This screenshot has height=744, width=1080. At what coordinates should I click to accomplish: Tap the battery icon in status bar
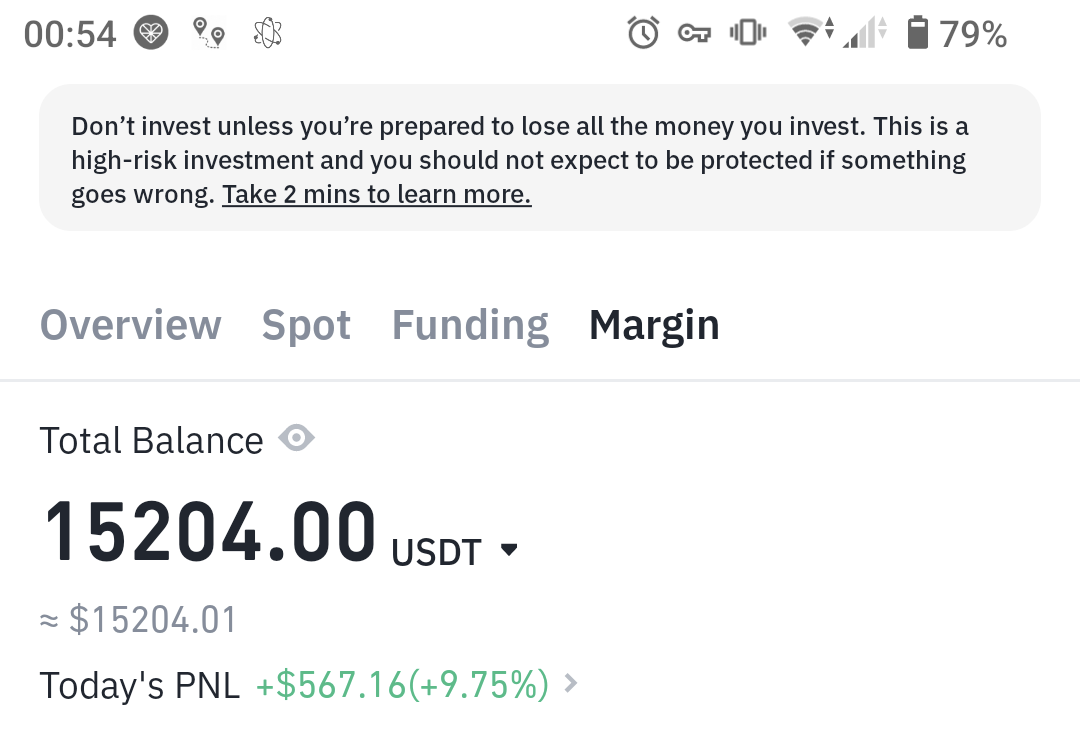[x=917, y=34]
